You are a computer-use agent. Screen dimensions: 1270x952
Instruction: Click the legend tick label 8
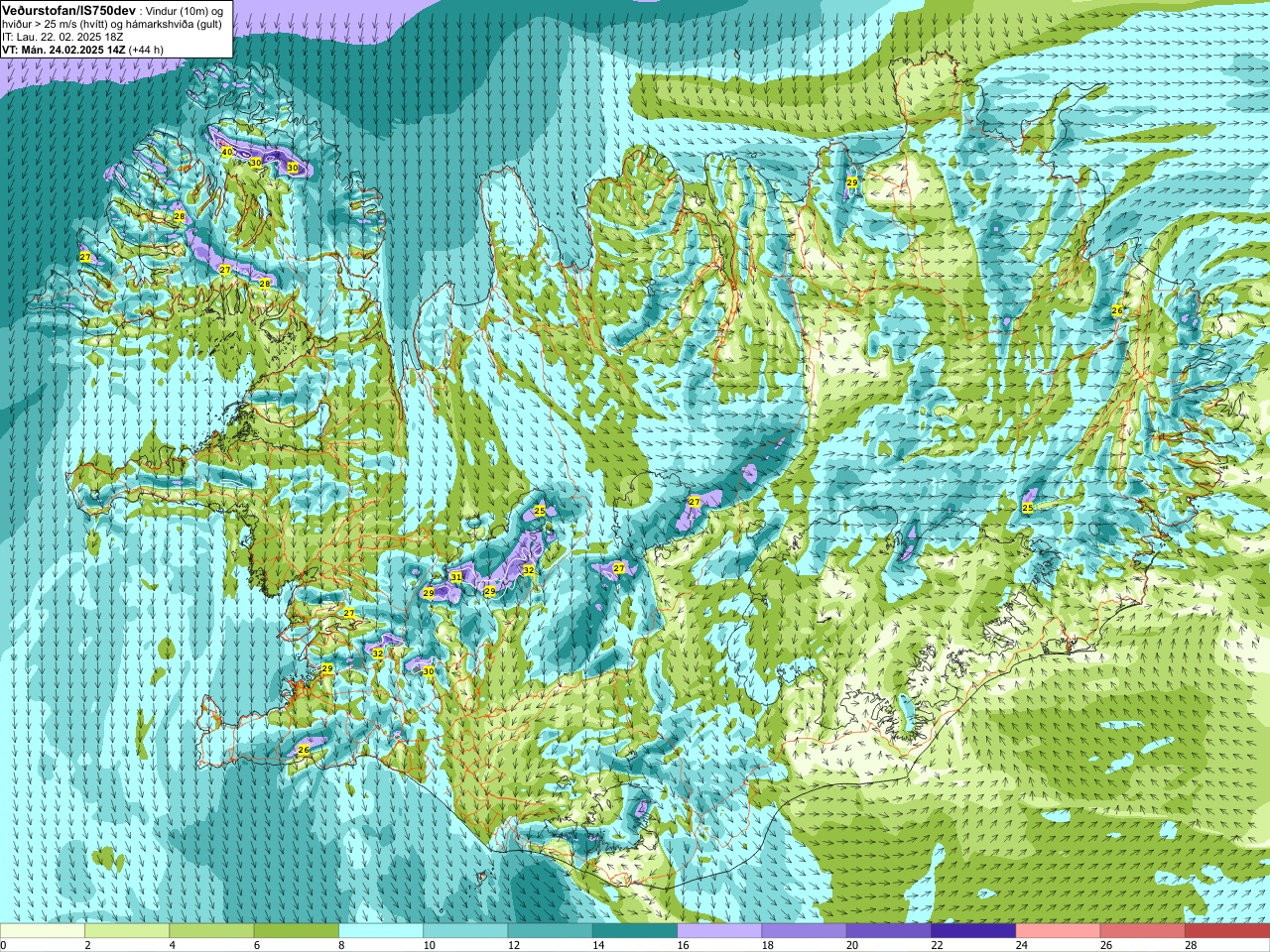[x=342, y=945]
